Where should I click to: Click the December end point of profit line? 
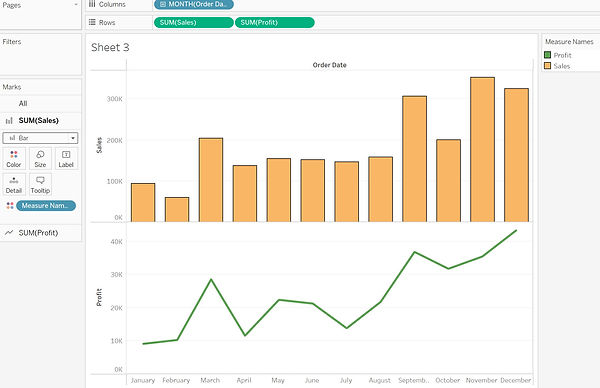[x=516, y=230]
